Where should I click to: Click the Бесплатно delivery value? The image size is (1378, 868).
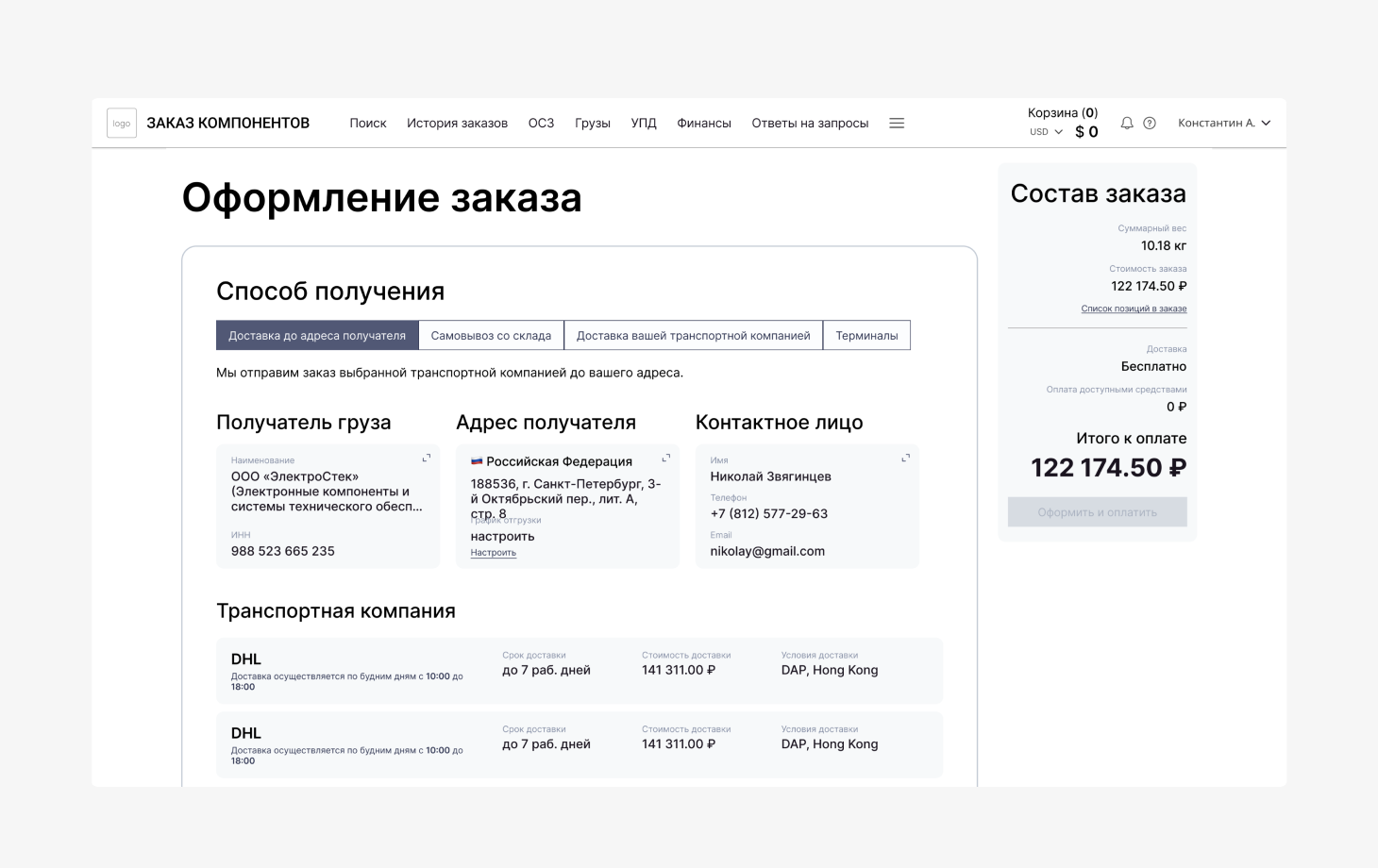click(x=1153, y=366)
